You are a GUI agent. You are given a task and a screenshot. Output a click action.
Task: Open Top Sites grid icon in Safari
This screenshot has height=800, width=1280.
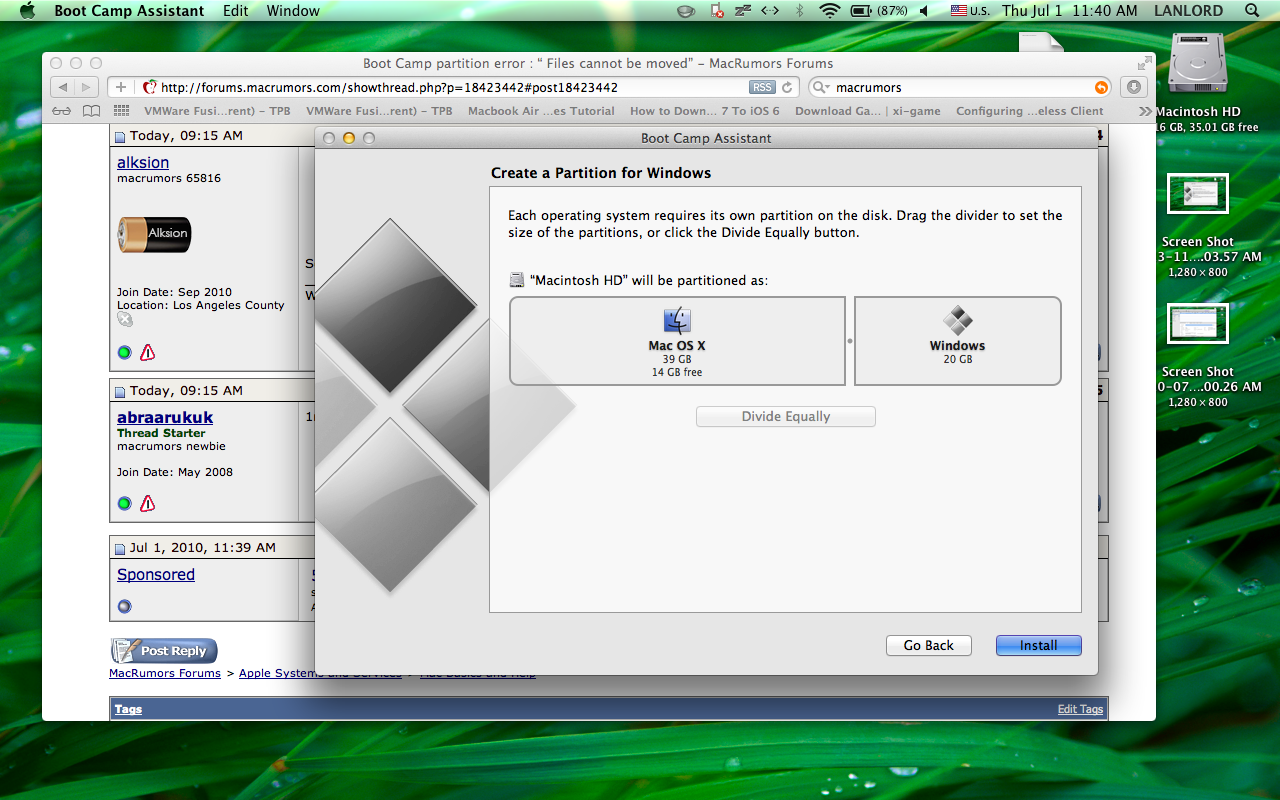tap(122, 111)
